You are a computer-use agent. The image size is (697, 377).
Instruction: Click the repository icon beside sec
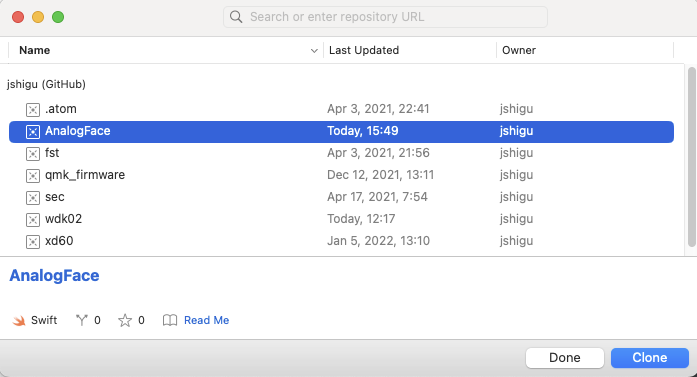point(33,197)
